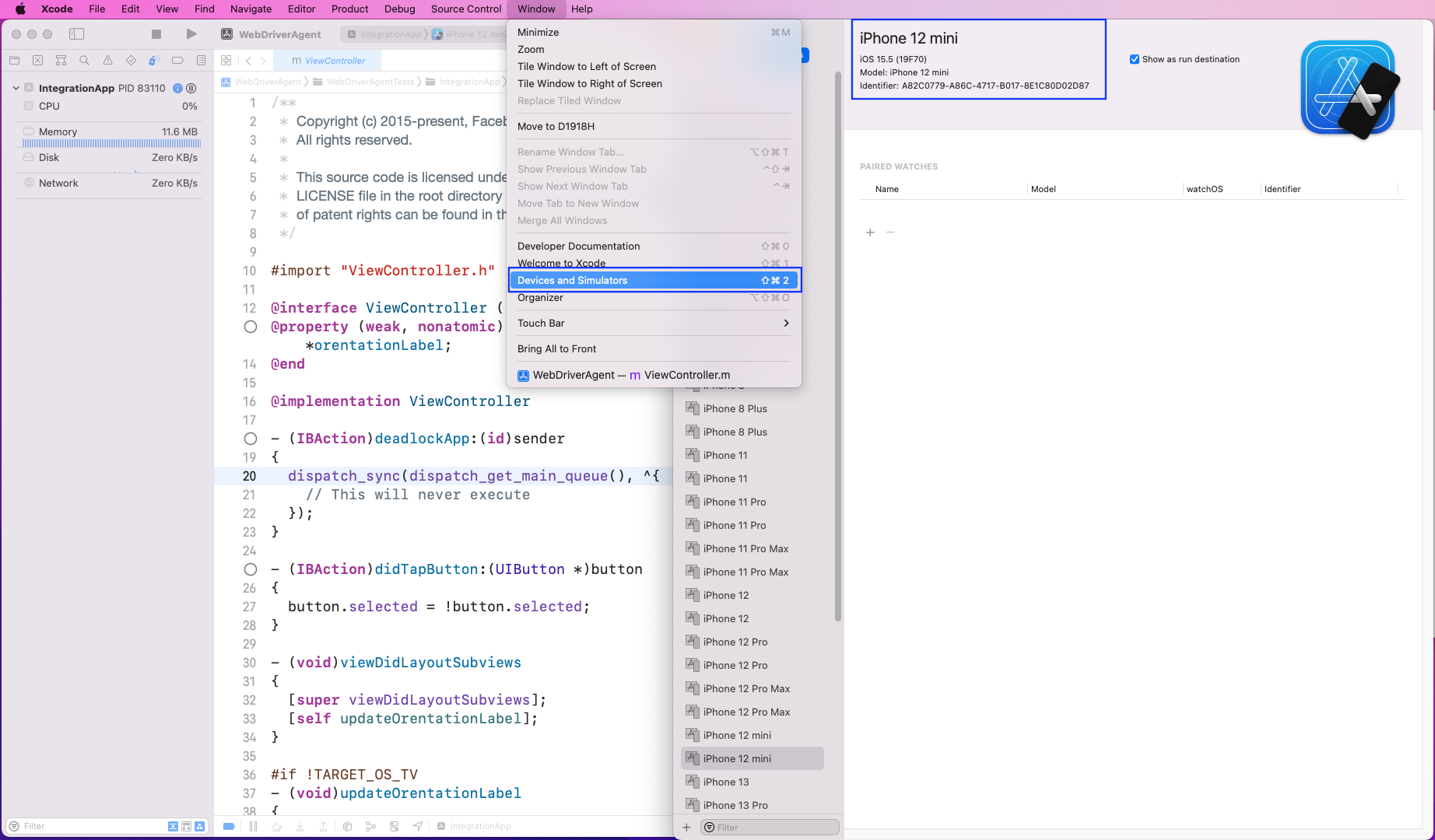1435x840 pixels.
Task: Go forward with the editor history arrow
Action: 263,61
